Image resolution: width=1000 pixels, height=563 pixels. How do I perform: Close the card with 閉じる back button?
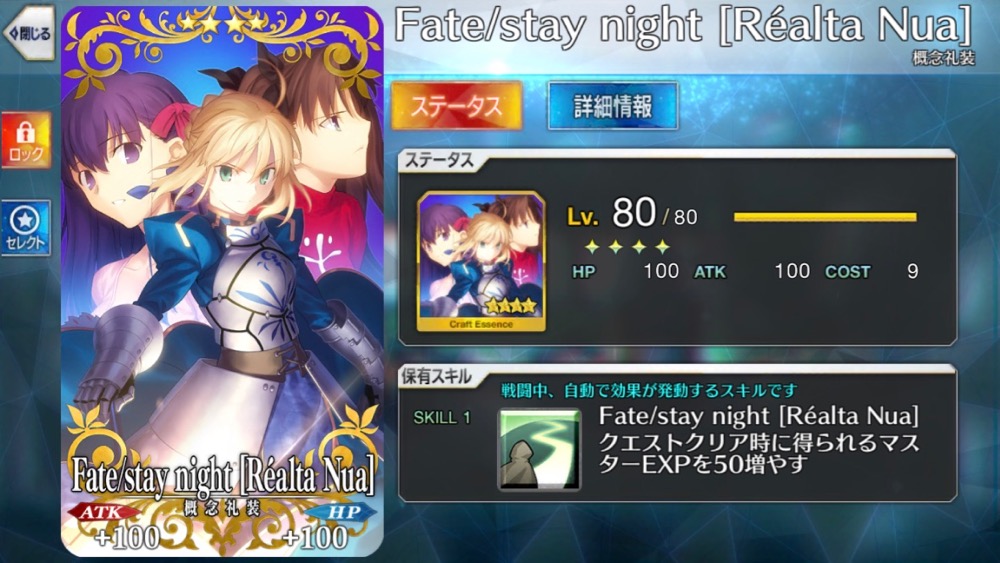29,33
